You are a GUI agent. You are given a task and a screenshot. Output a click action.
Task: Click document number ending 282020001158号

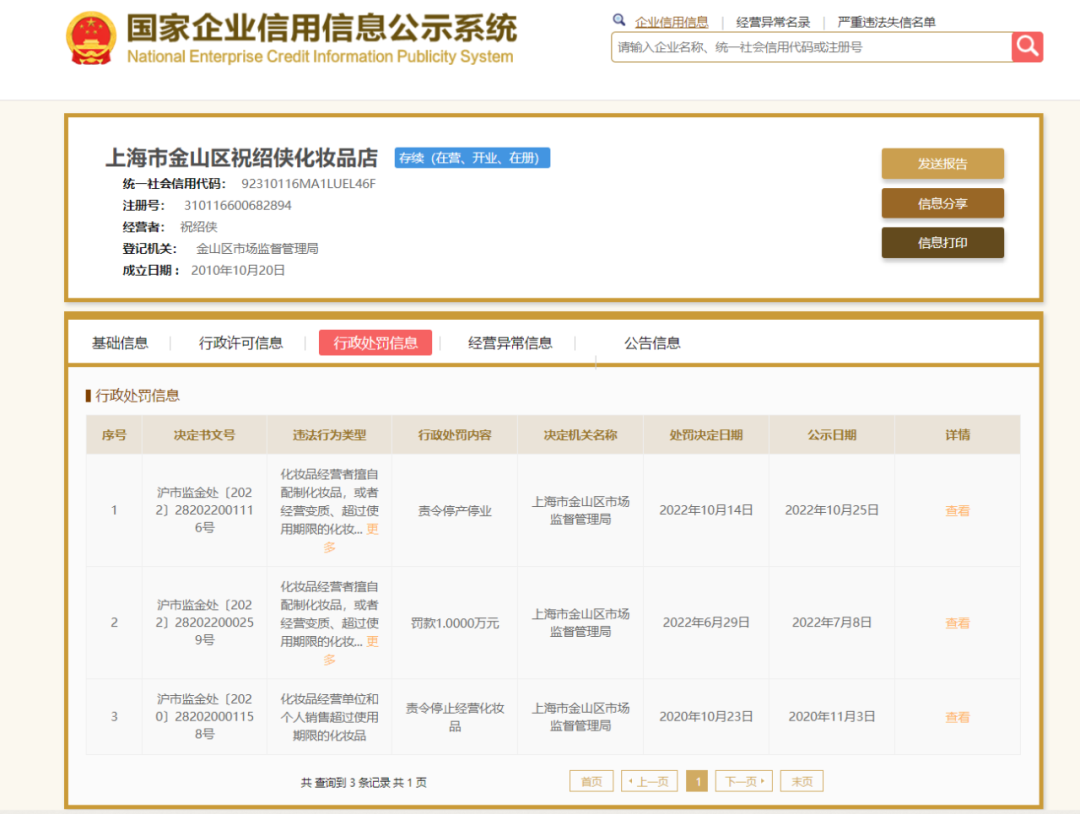(205, 717)
